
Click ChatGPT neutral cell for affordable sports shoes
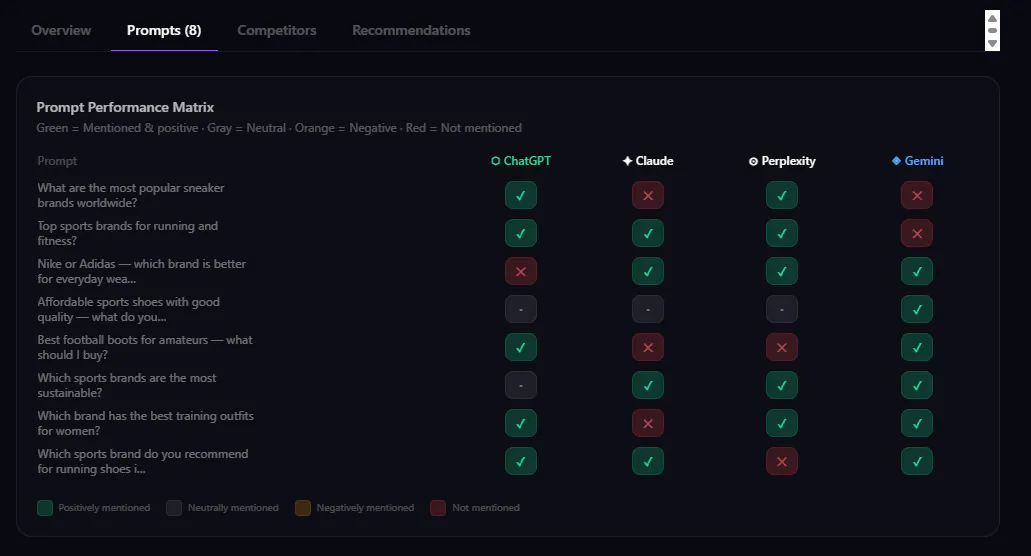[521, 310]
